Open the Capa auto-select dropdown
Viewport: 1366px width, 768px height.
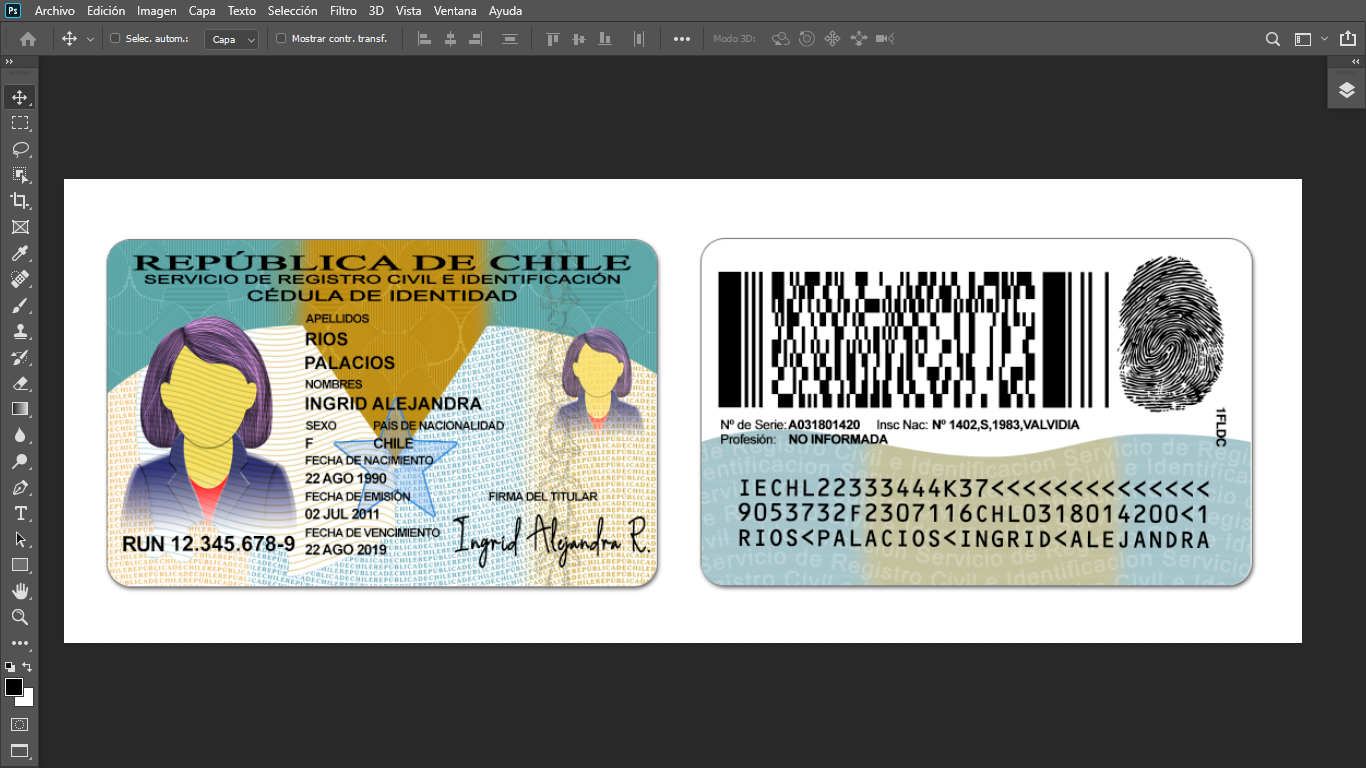(232, 39)
